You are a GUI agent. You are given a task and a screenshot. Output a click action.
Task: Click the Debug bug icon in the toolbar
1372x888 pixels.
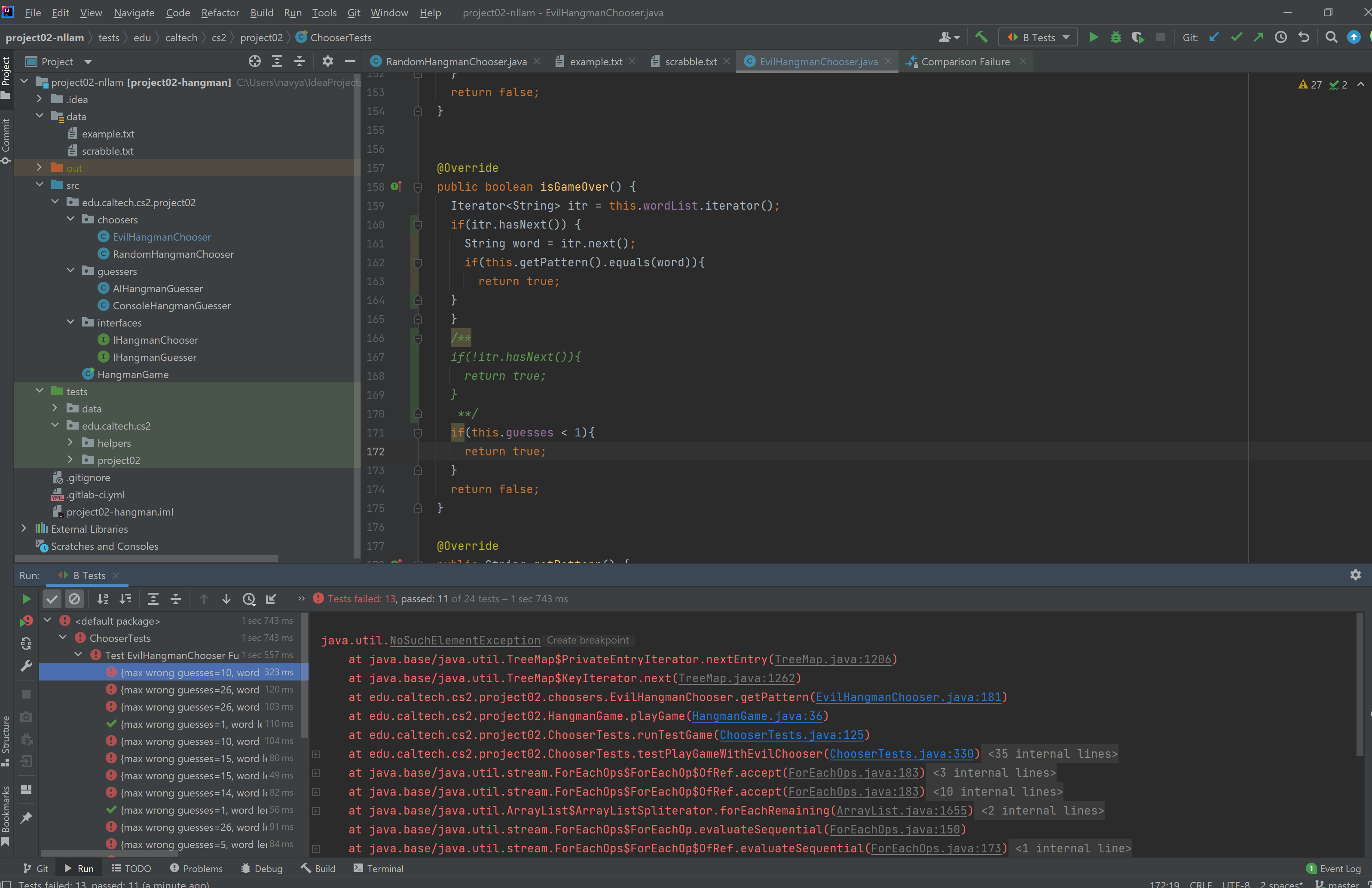pos(1115,37)
